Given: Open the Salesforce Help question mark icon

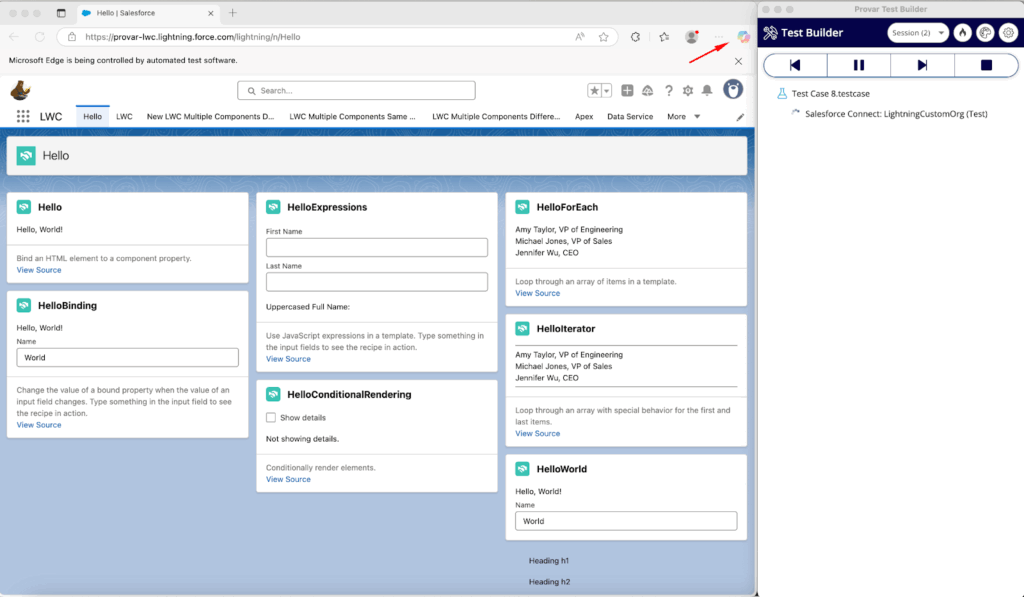Looking at the screenshot, I should [x=669, y=91].
